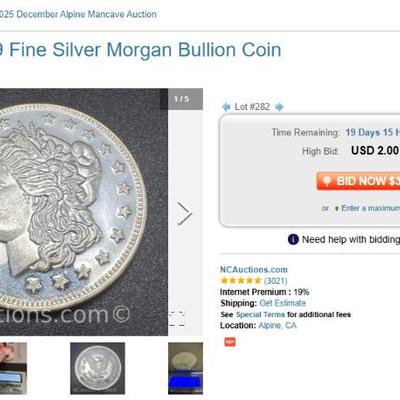Open the NCAuctions.com seller link

(254, 269)
